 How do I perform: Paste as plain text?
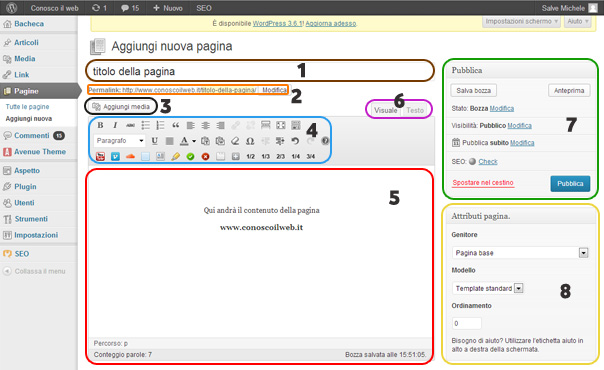[205, 141]
